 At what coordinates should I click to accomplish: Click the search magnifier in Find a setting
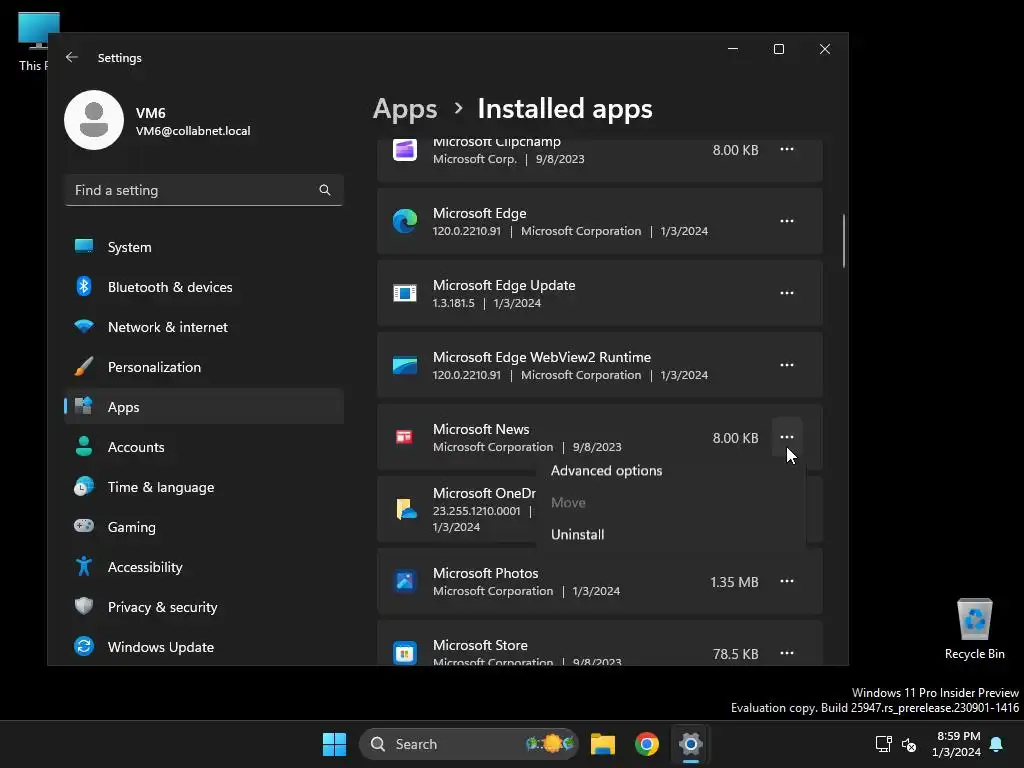pos(325,190)
